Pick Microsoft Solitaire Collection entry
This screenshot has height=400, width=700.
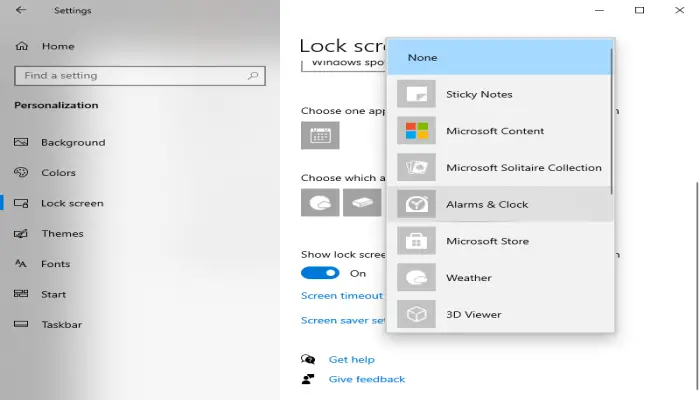click(x=500, y=167)
